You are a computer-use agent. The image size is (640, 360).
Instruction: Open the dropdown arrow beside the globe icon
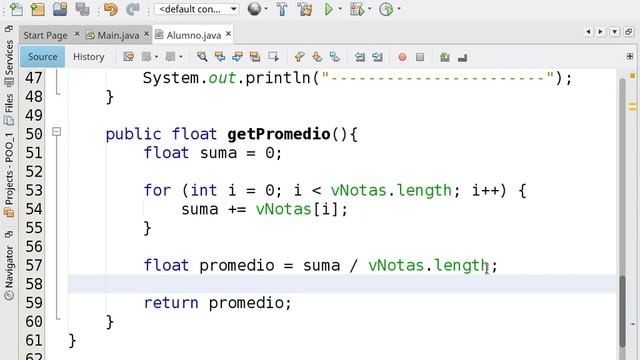point(266,9)
